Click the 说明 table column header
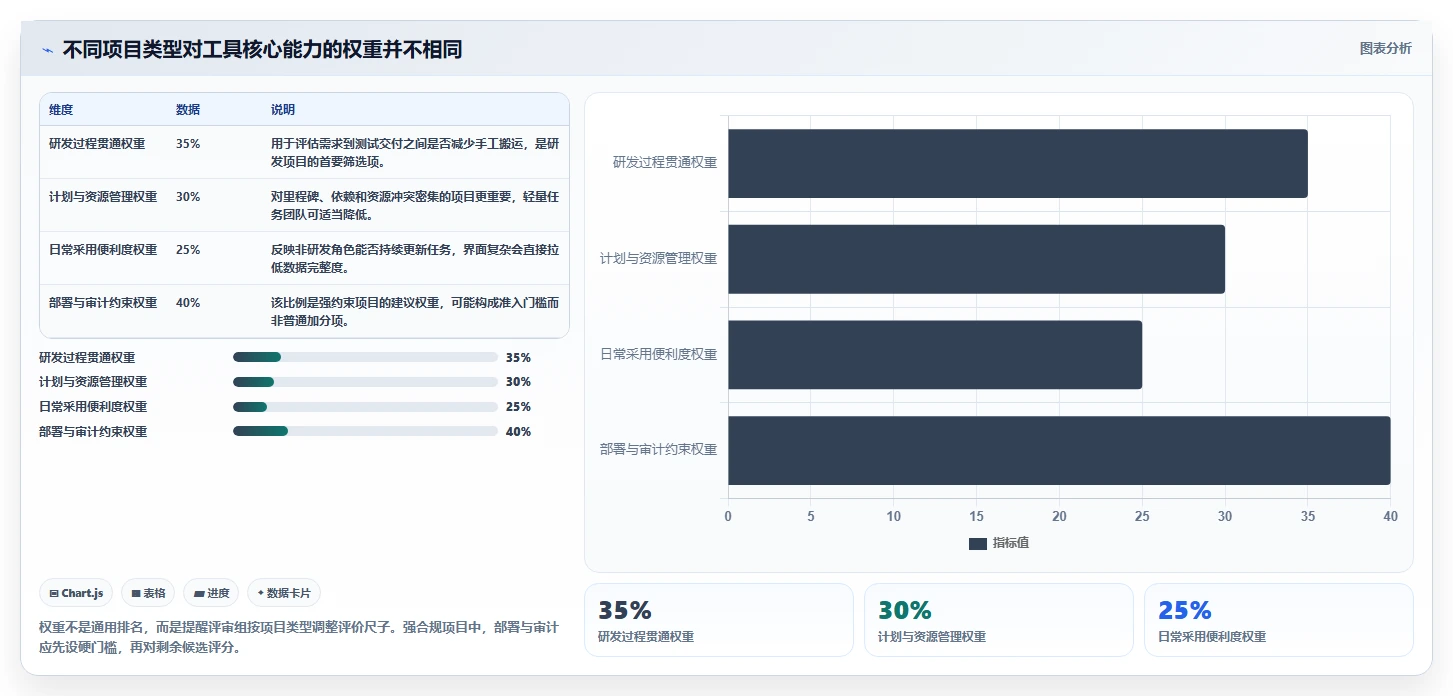The width and height of the screenshot is (1453, 696). pyautogui.click(x=283, y=110)
